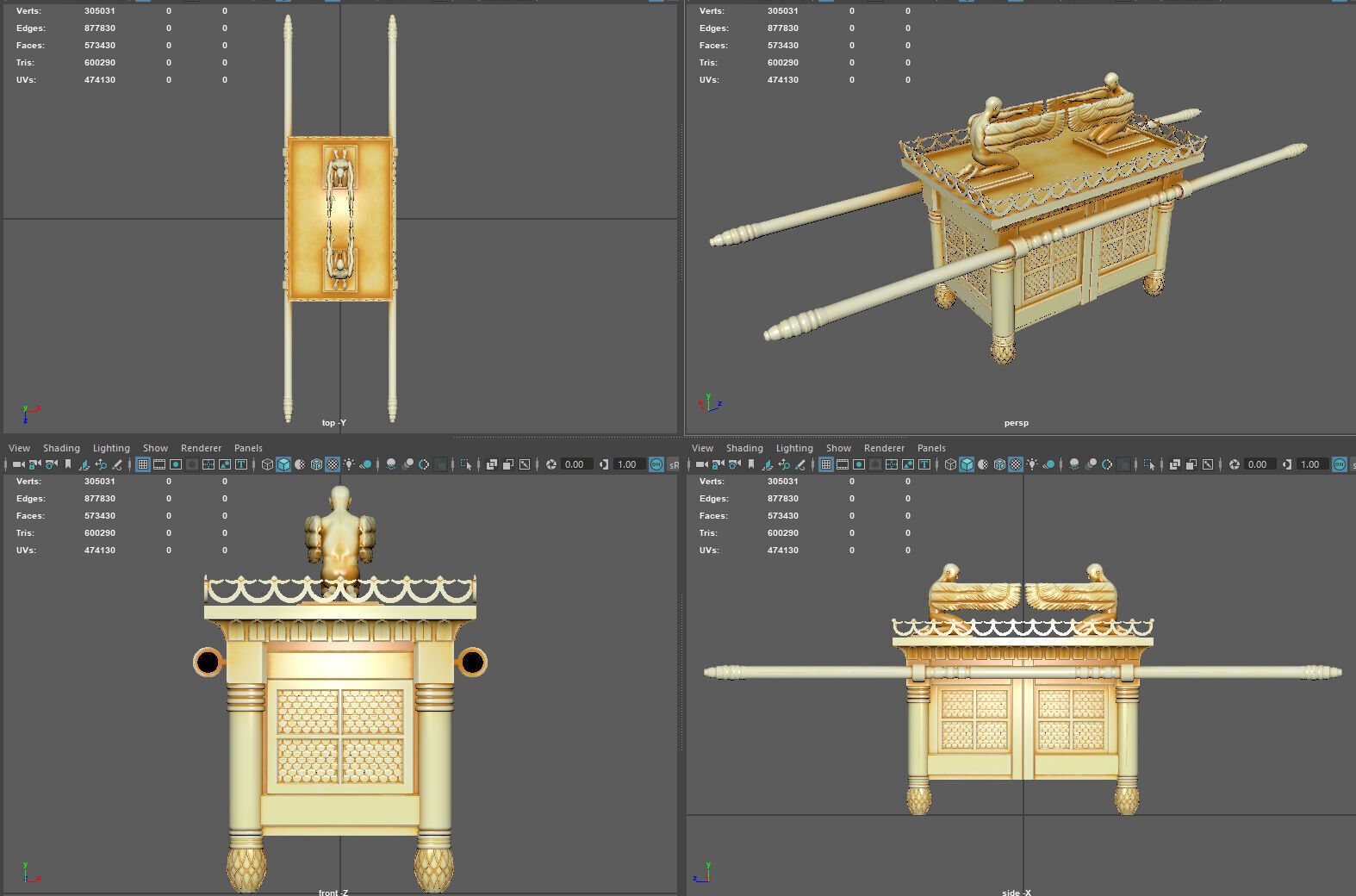The height and width of the screenshot is (896, 1356).
Task: Open Show menu of side panel
Action: [x=838, y=448]
